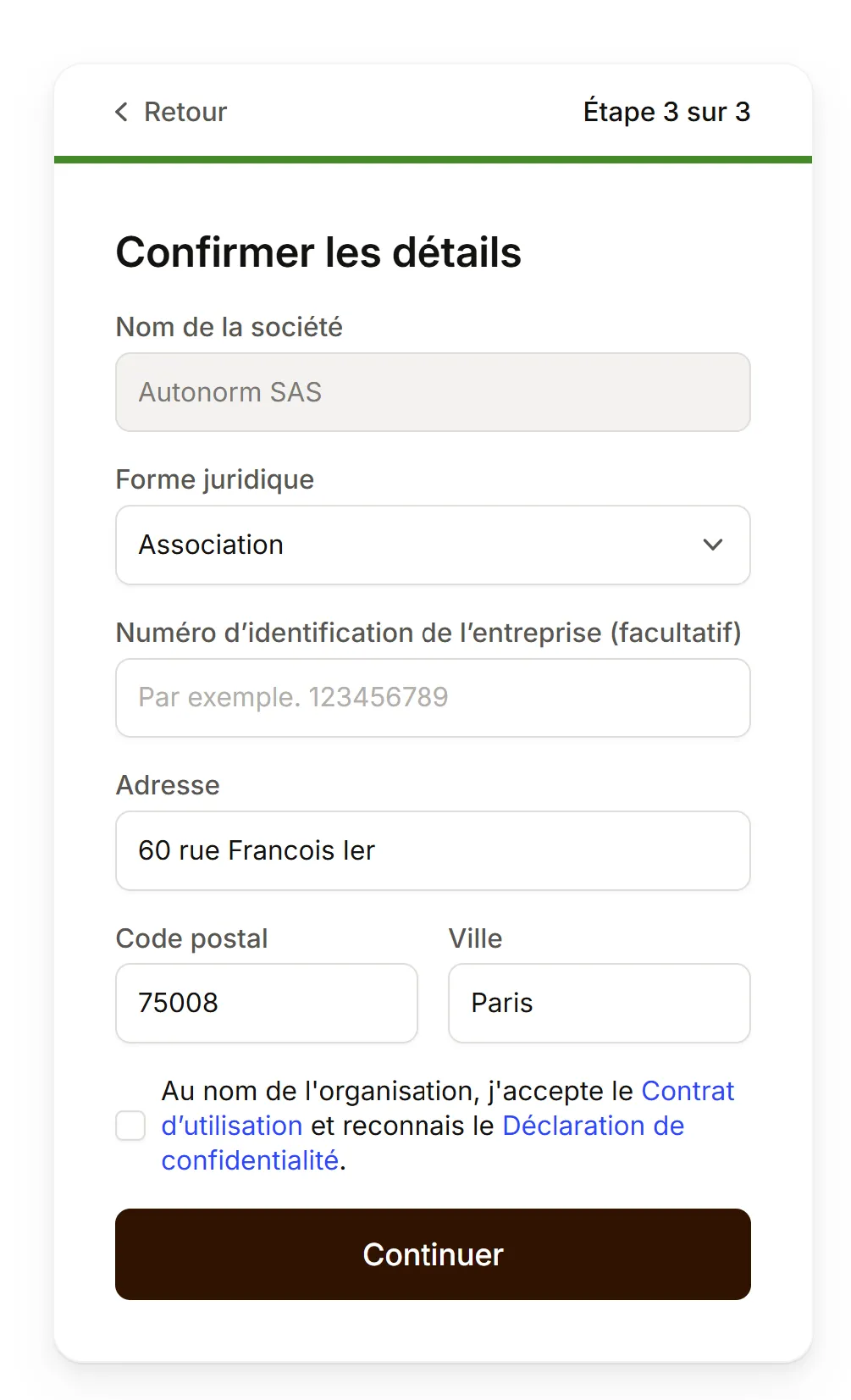Click the Nom de la société label
Image resolution: width=851 pixels, height=1400 pixels.
(x=229, y=327)
